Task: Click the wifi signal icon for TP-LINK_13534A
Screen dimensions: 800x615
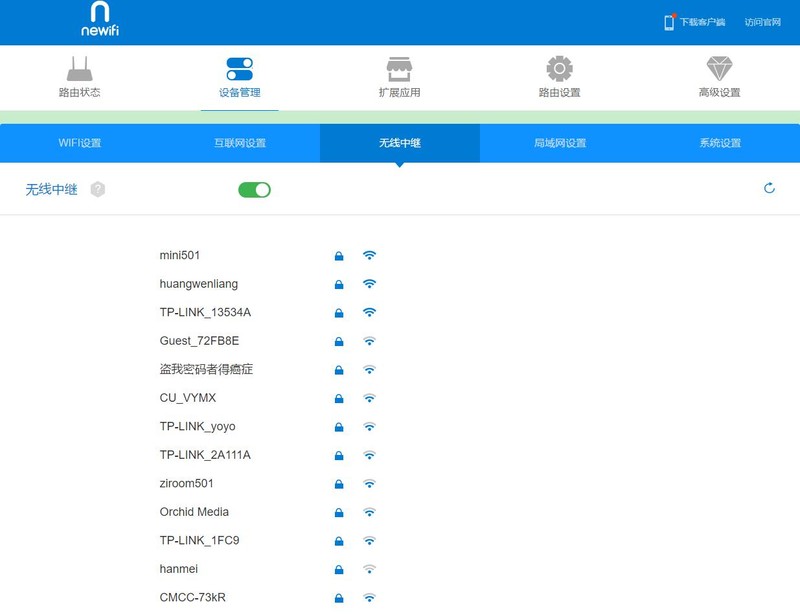Action: tap(369, 311)
